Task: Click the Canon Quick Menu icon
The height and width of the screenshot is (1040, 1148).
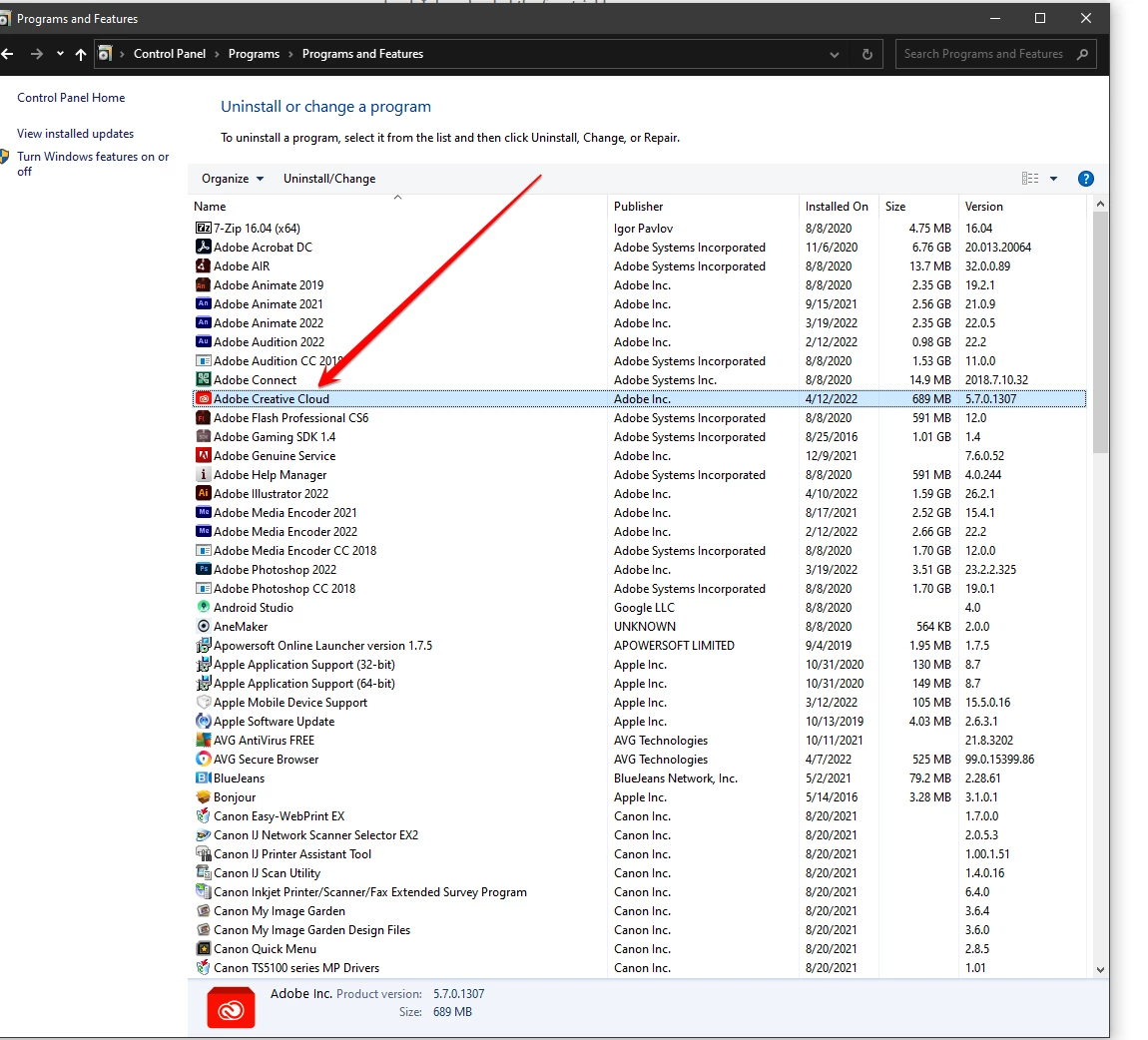Action: [x=204, y=949]
